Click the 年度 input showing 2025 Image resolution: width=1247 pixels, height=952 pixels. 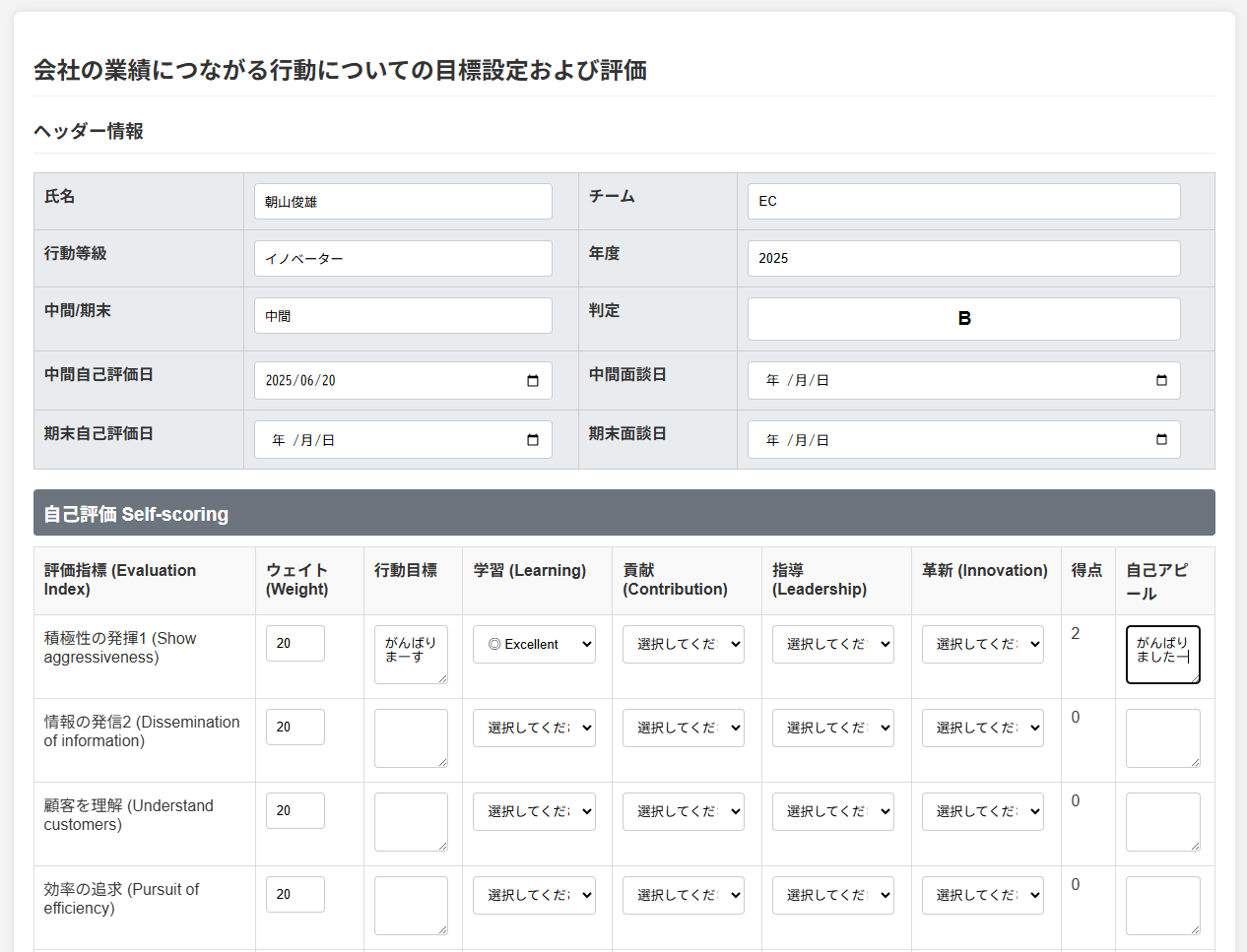pyautogui.click(x=964, y=259)
